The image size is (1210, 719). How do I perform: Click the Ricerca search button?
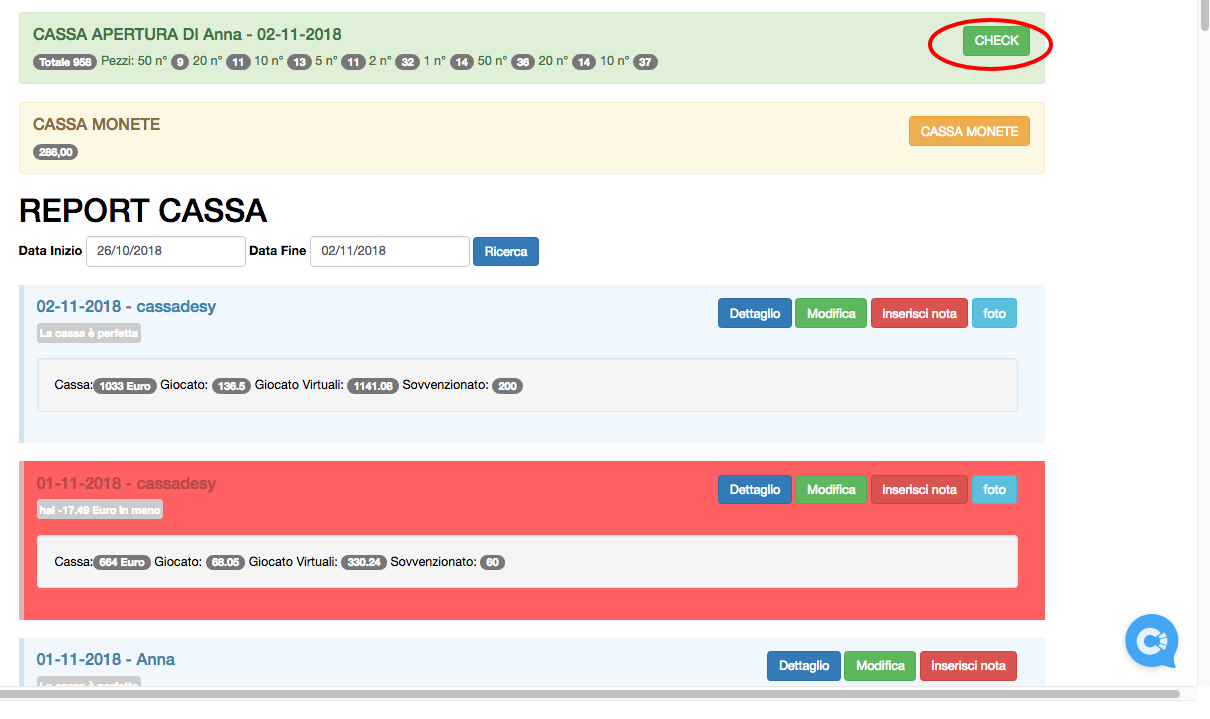click(x=505, y=252)
